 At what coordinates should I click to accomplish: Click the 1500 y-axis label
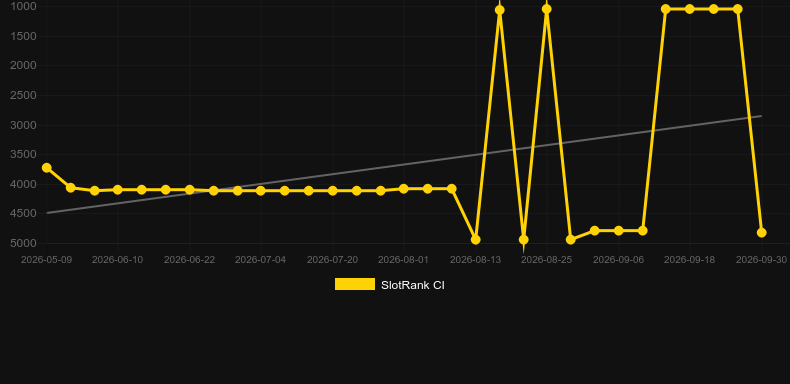[x=23, y=36]
